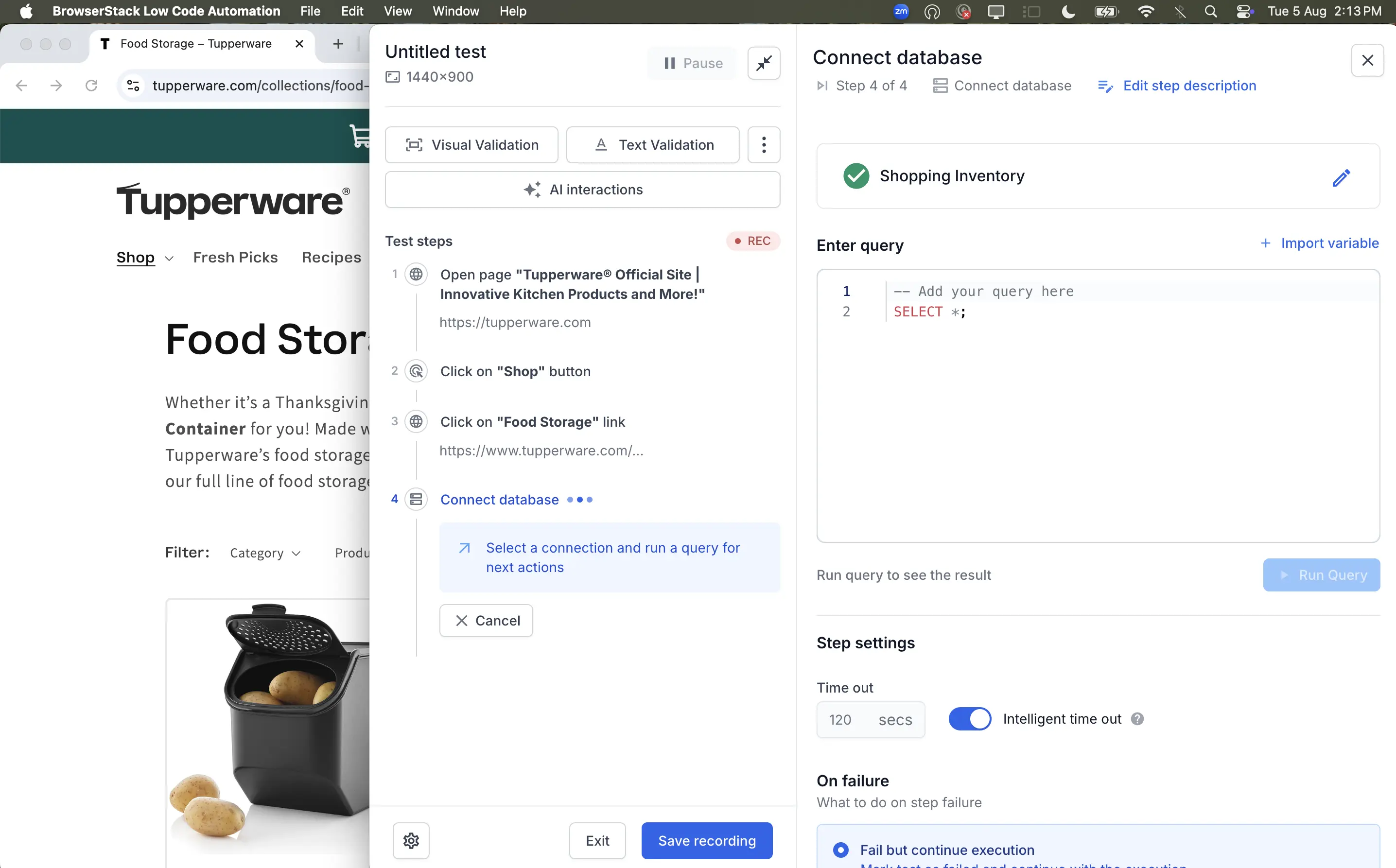Expand the Shop navigation menu chevron
Image resolution: width=1396 pixels, height=868 pixels.
169,259
